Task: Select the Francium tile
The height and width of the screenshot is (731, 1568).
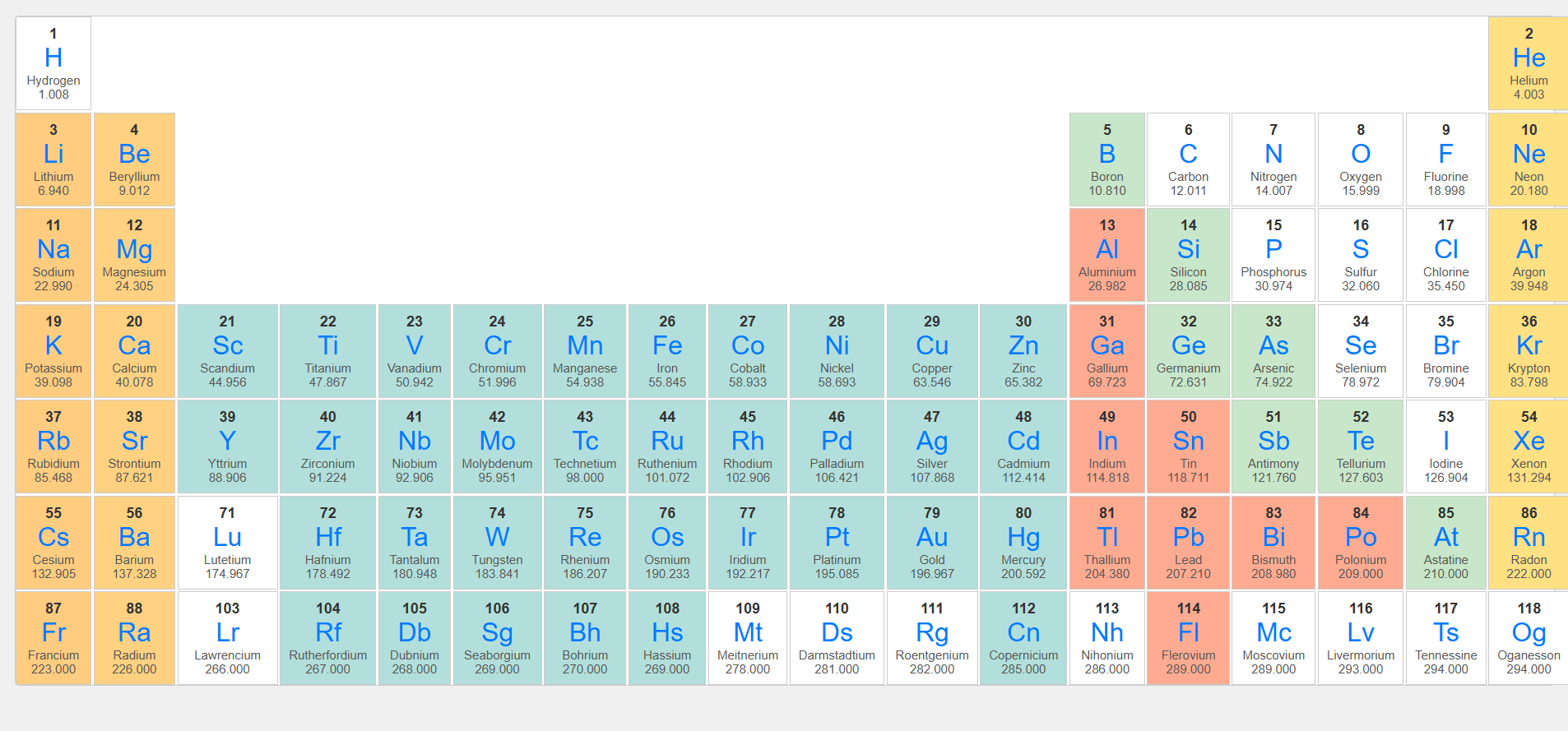Action: click(x=53, y=638)
